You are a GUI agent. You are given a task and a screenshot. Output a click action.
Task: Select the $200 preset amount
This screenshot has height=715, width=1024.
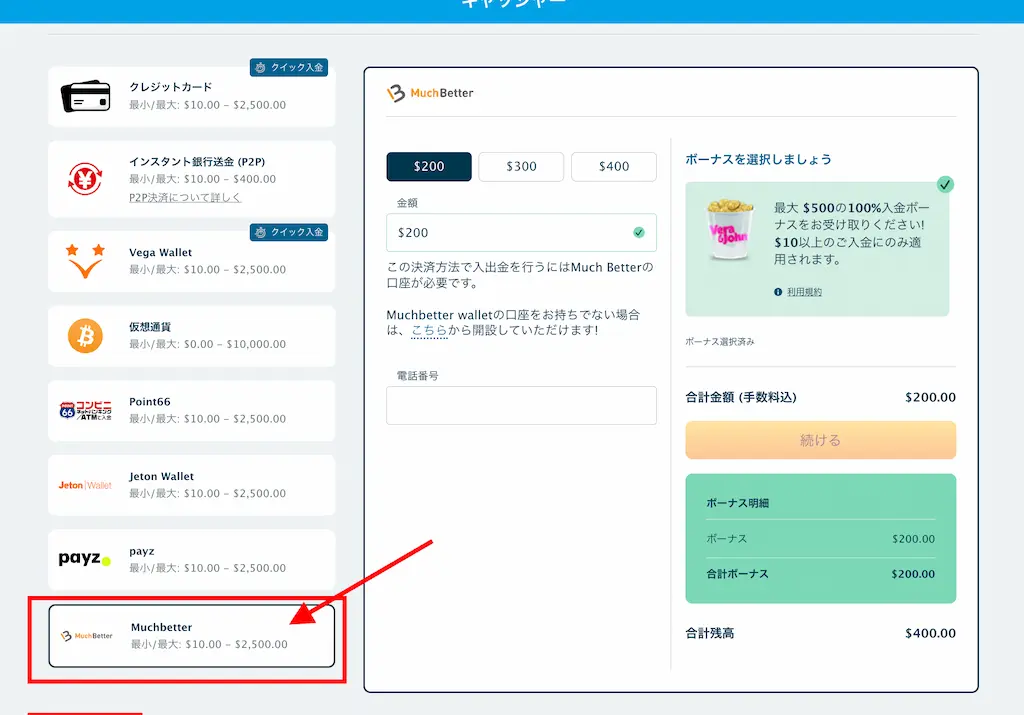(429, 167)
